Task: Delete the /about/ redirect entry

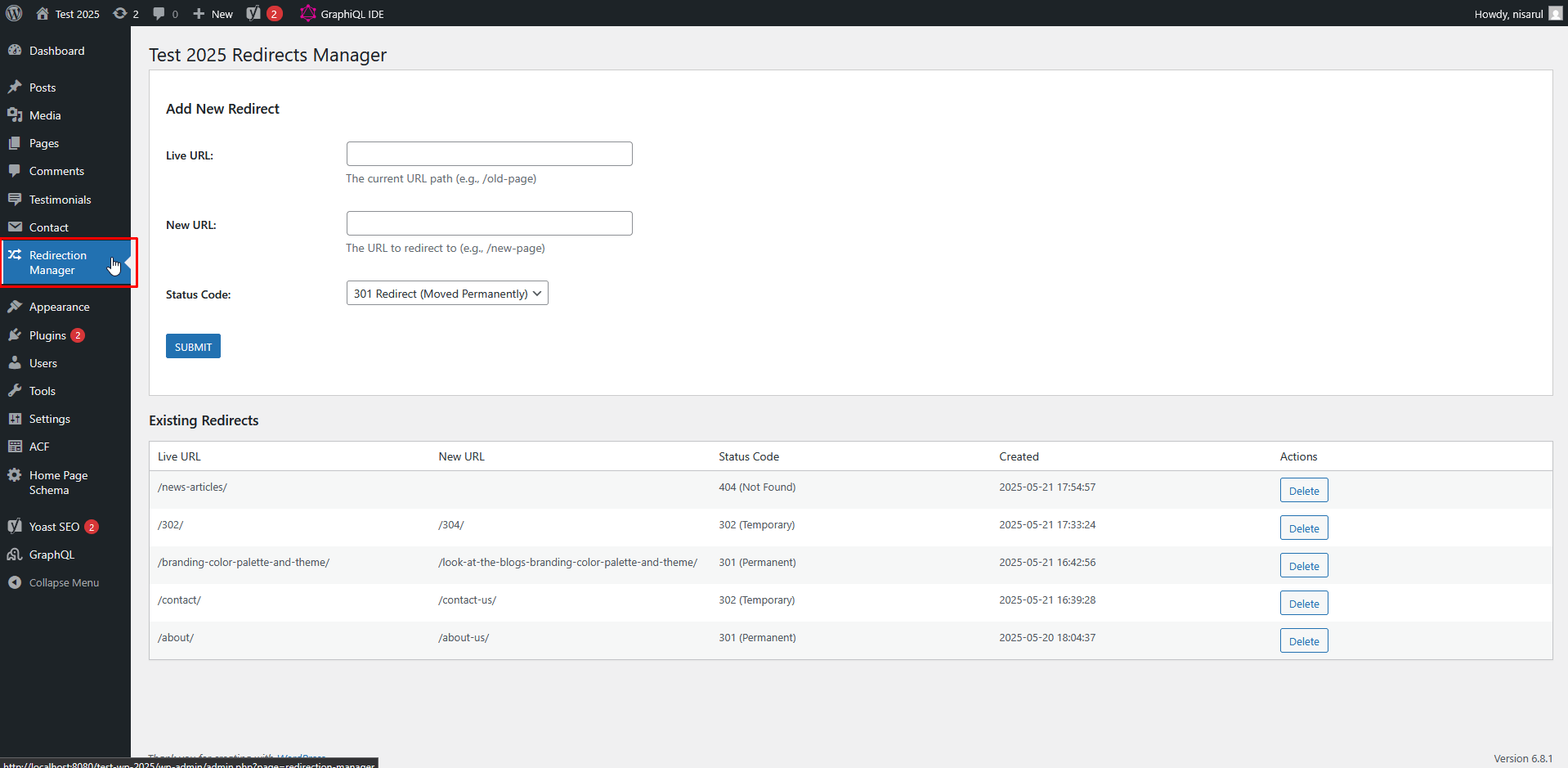Action: (x=1303, y=640)
